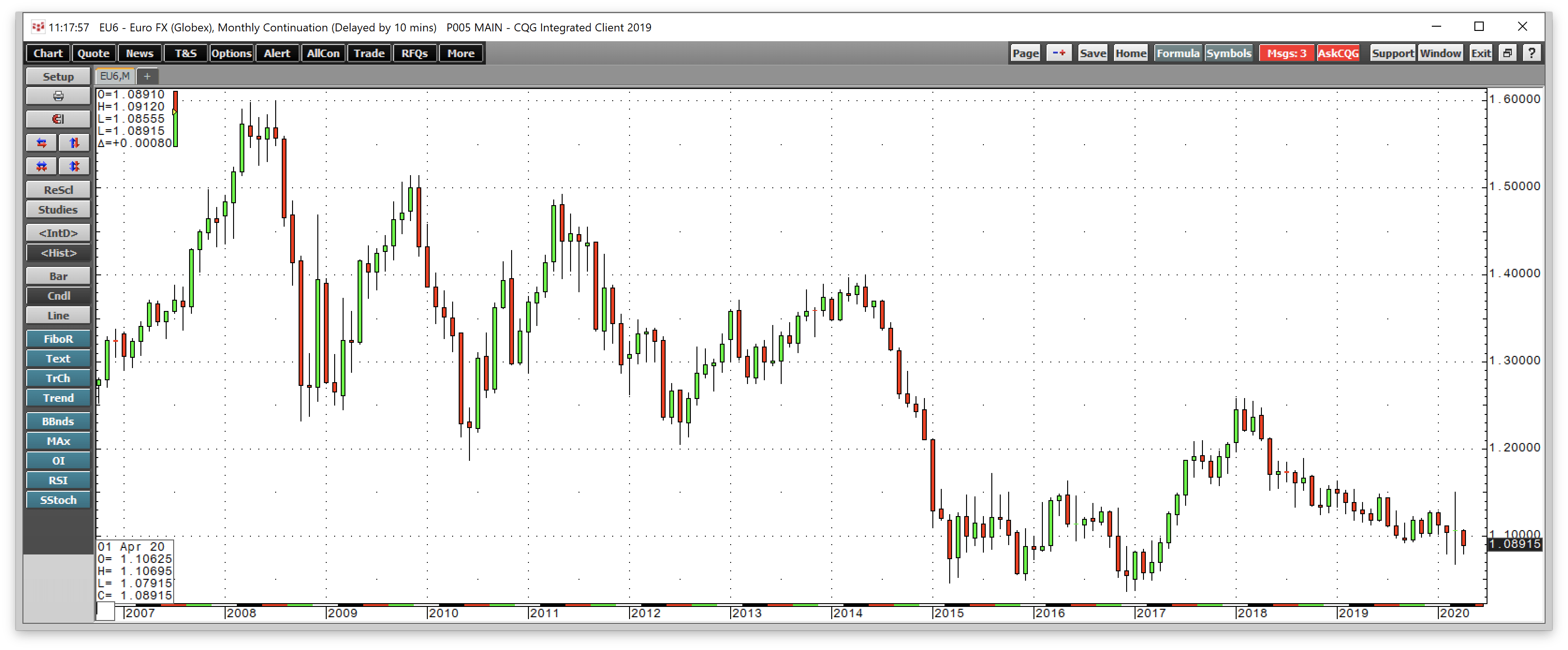Click the white box at bottom-left chart corner

[105, 611]
